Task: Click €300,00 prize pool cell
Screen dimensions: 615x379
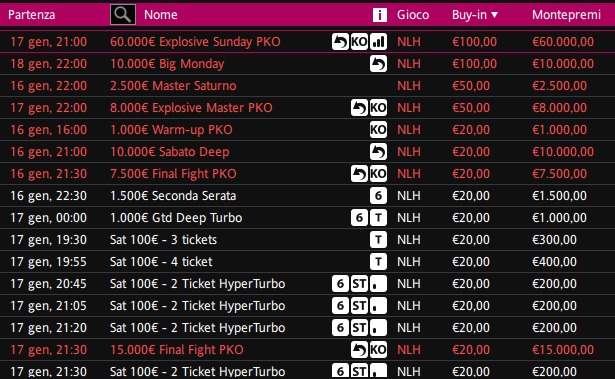Action: click(x=554, y=239)
